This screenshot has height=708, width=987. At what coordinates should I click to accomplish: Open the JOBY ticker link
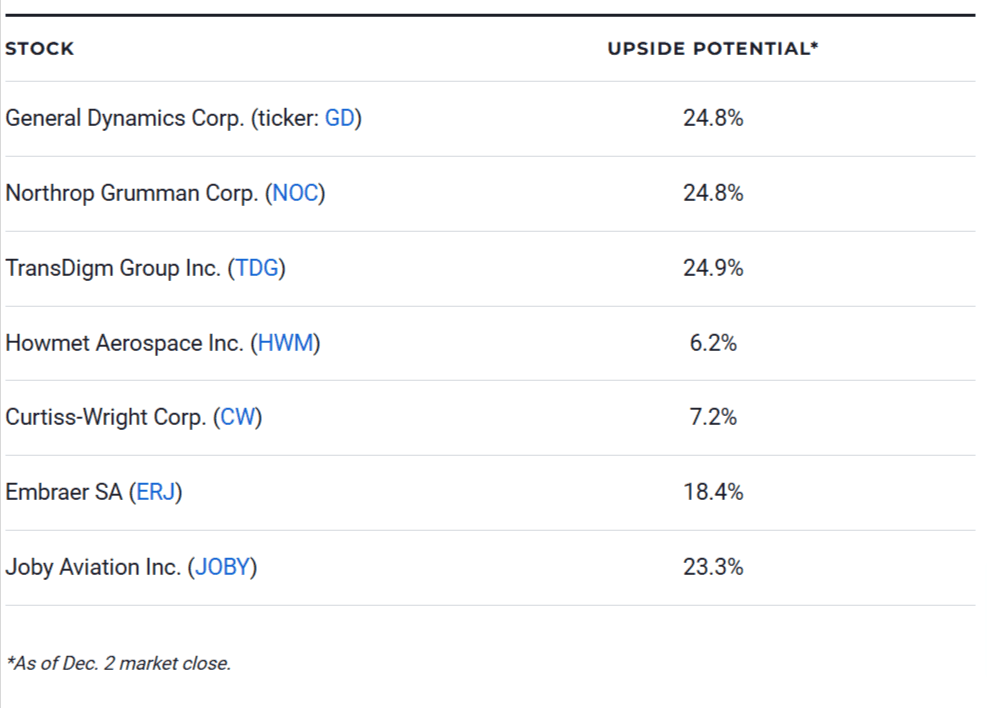[x=225, y=567]
